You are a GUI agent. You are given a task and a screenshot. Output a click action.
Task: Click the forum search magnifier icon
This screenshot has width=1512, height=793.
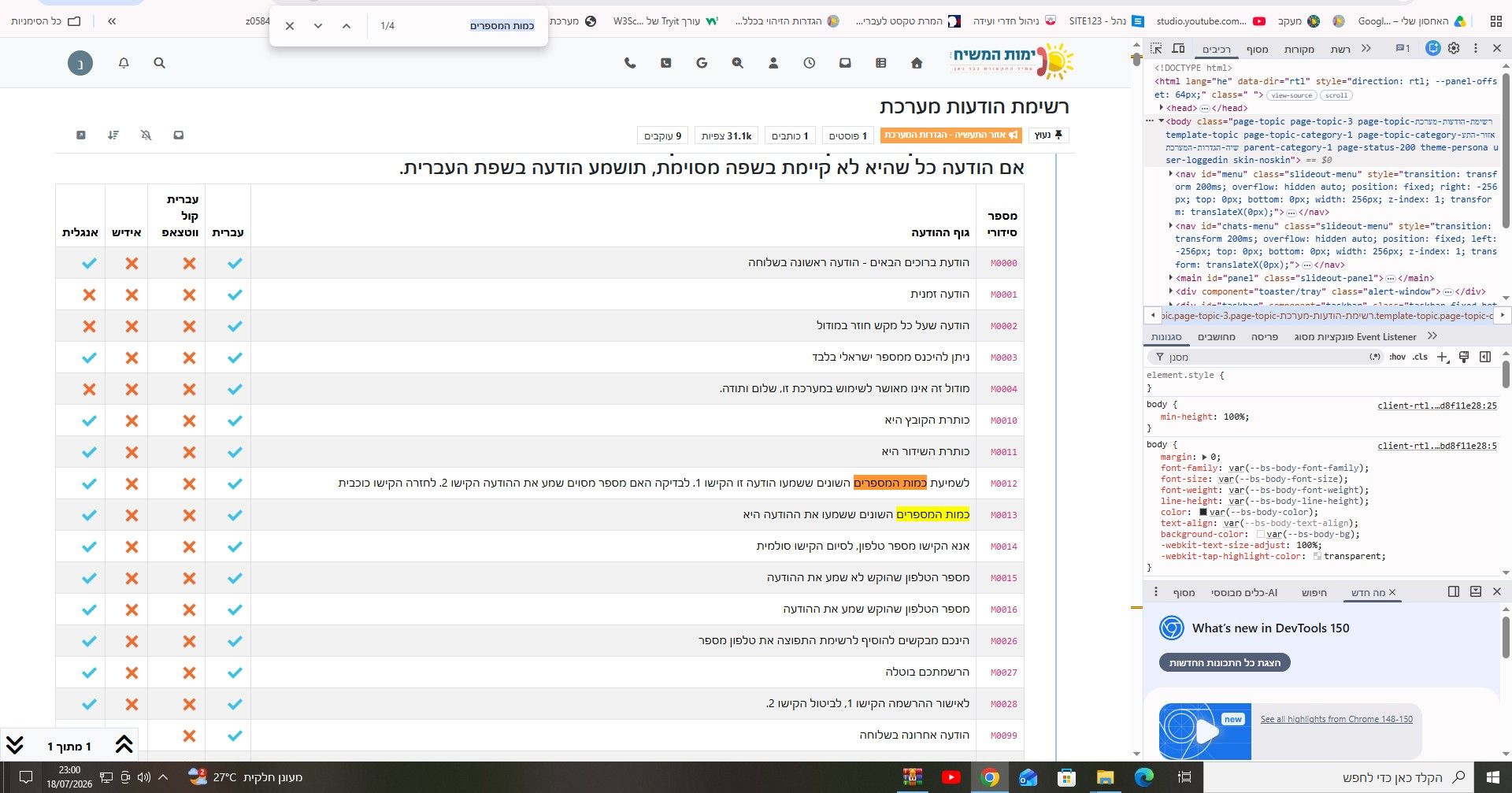tap(160, 63)
